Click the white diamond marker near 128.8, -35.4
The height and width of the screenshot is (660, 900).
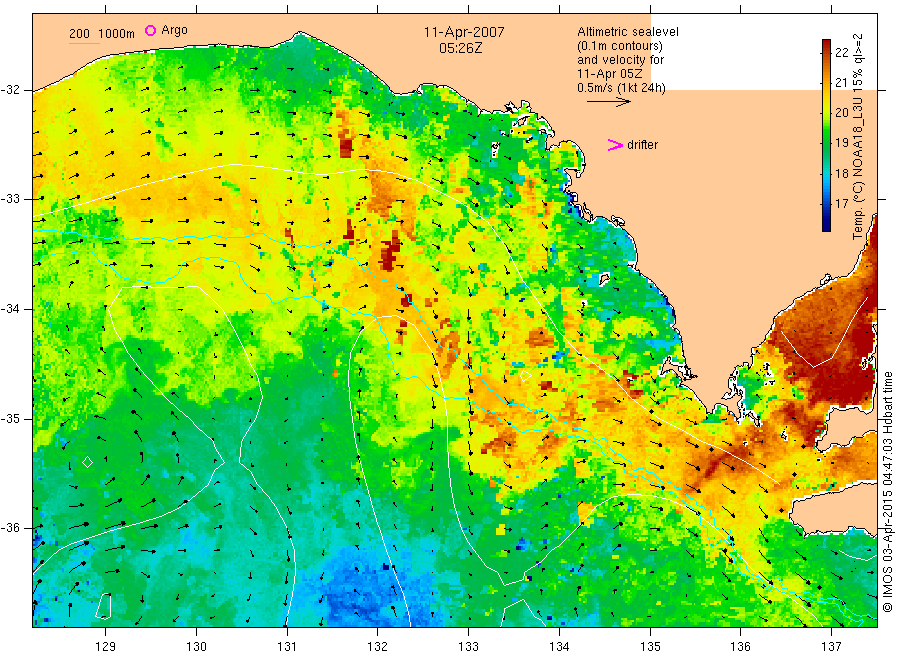coord(88,461)
